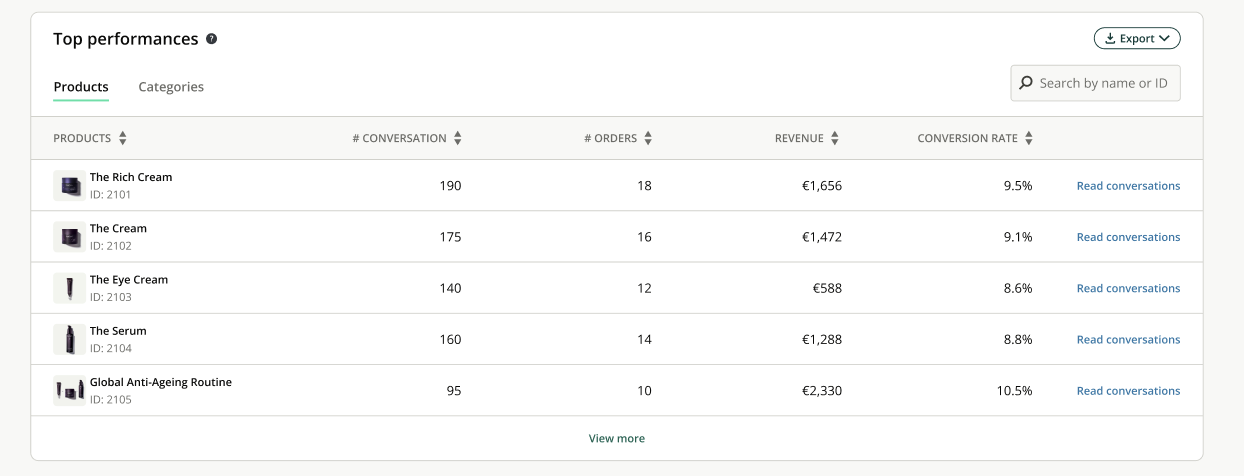This screenshot has height=476, width=1244.
Task: Focus the Search by name or ID field
Action: point(1103,83)
